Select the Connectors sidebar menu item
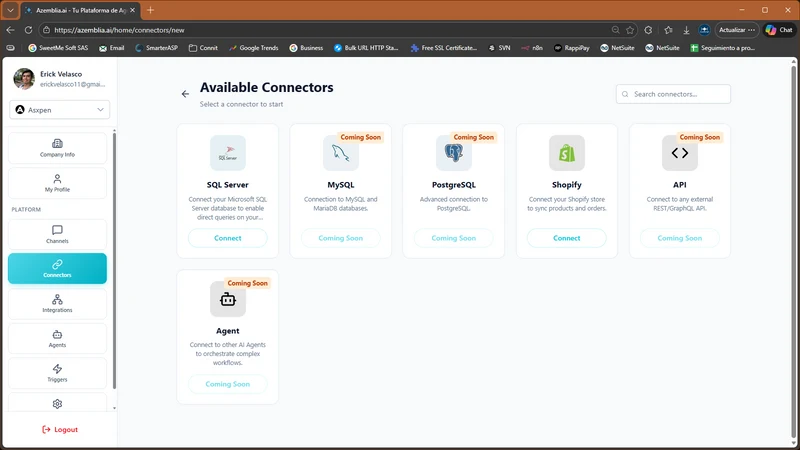This screenshot has height=450, width=800. coord(57,268)
